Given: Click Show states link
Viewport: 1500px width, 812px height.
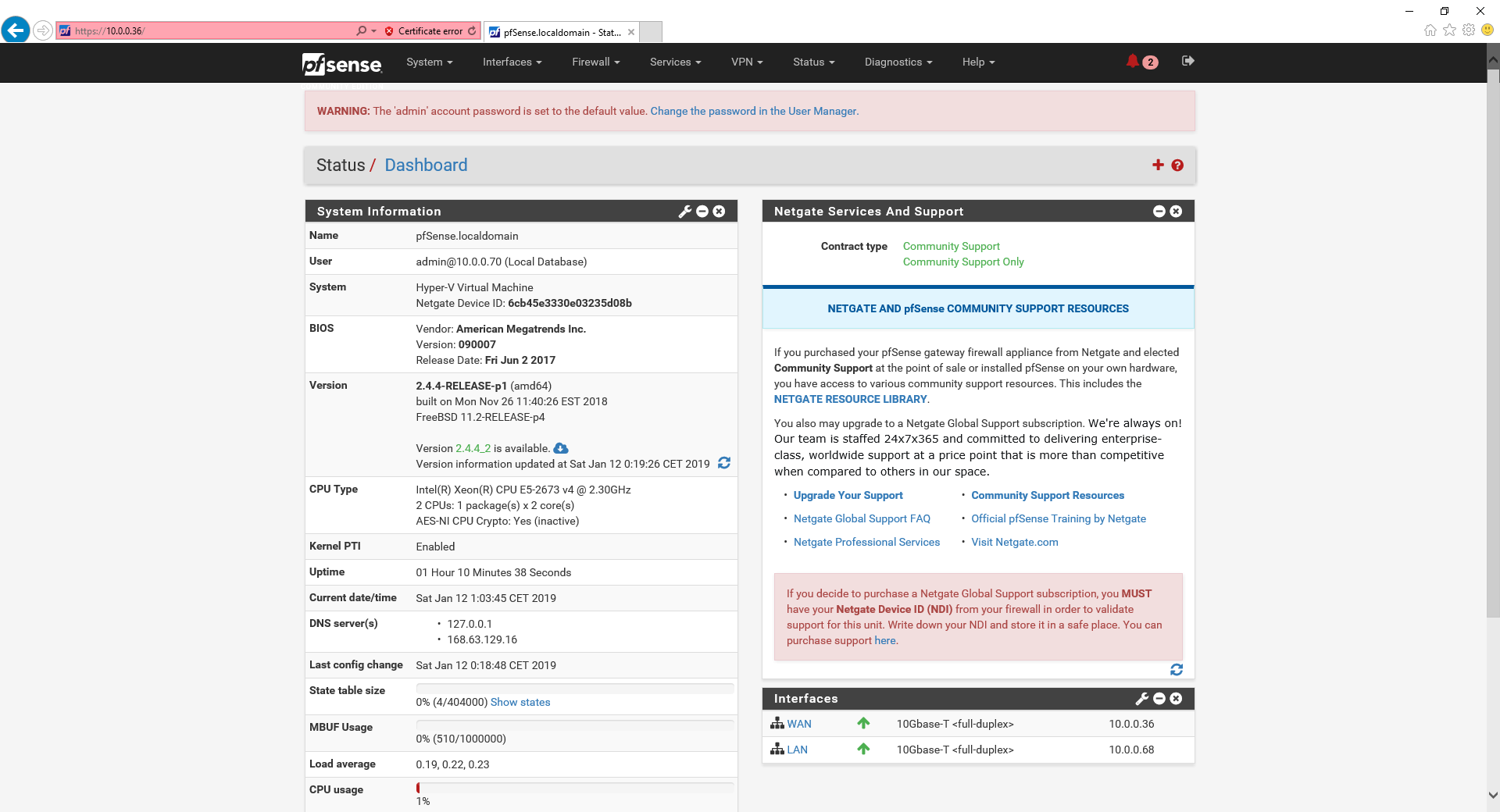Looking at the screenshot, I should point(520,702).
